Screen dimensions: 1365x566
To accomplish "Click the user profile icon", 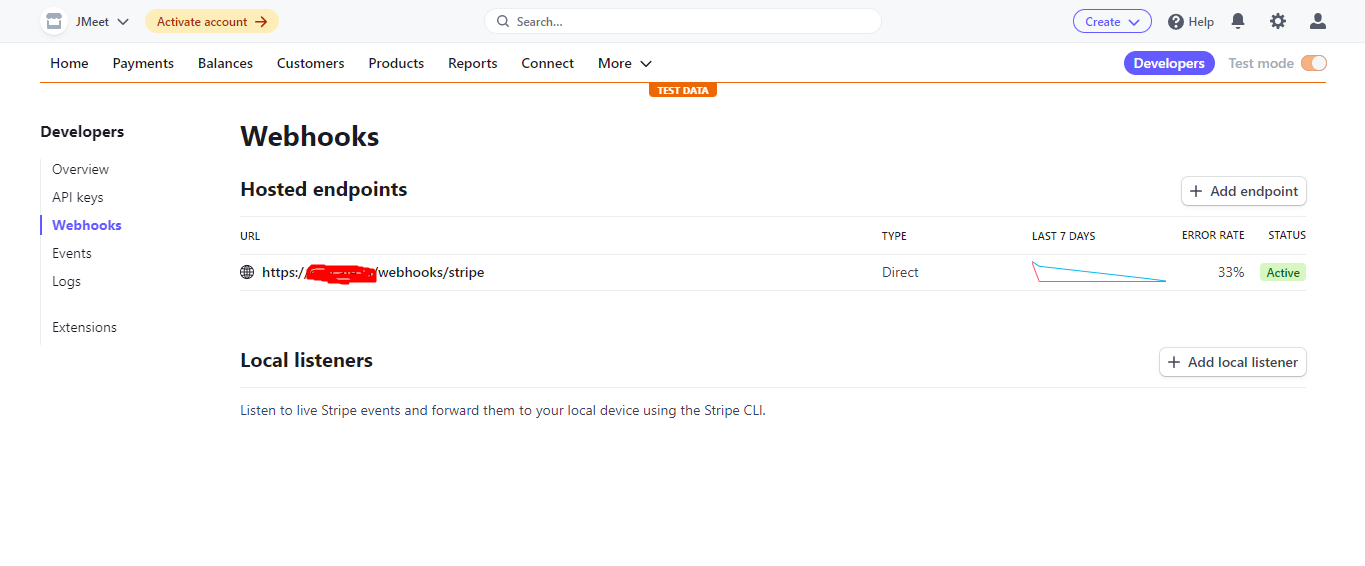I will 1318,21.
